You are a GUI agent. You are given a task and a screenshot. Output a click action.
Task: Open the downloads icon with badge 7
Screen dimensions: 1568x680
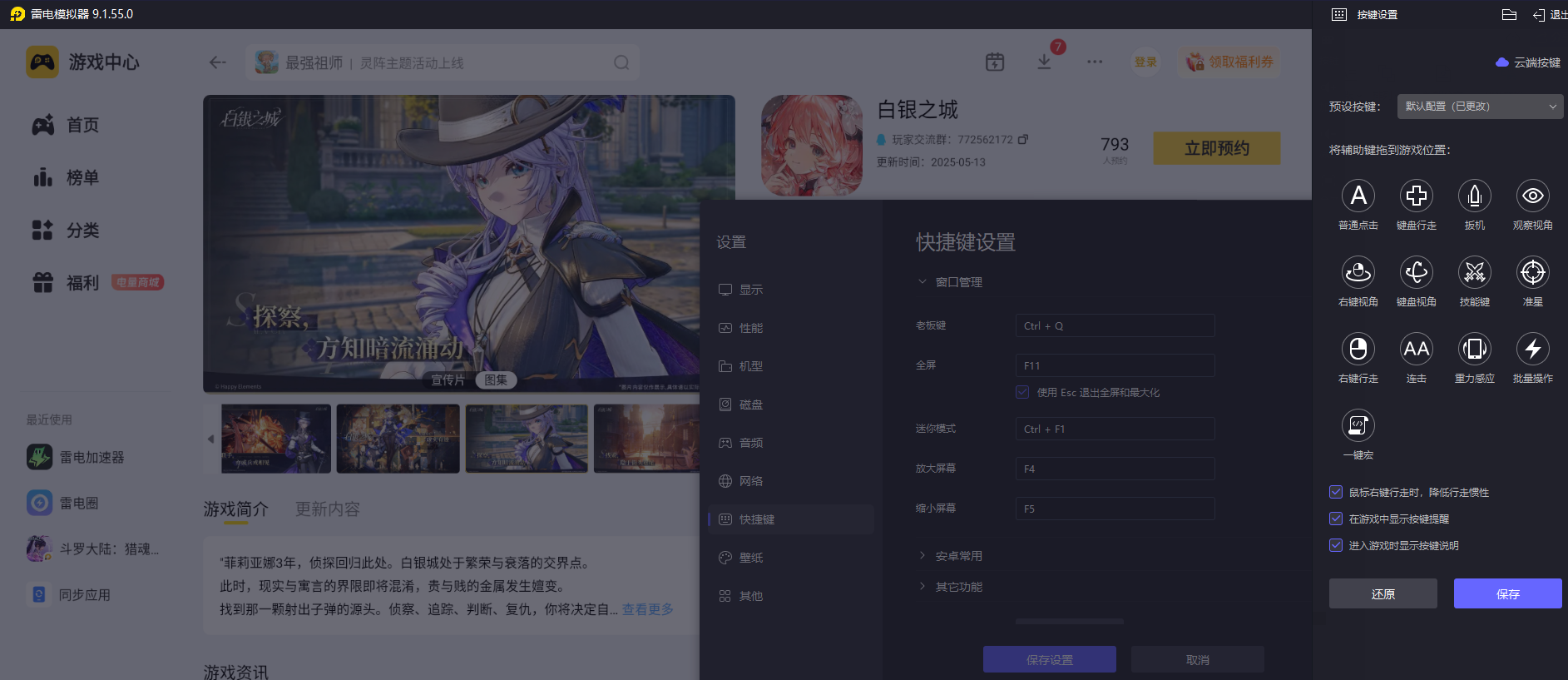1045,62
